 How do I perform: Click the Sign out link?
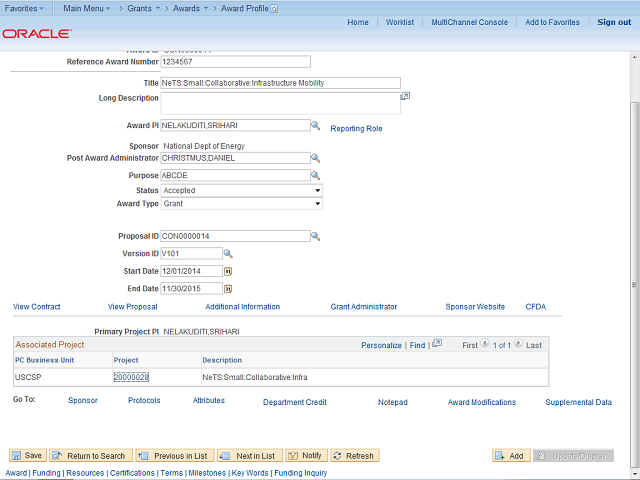[613, 22]
